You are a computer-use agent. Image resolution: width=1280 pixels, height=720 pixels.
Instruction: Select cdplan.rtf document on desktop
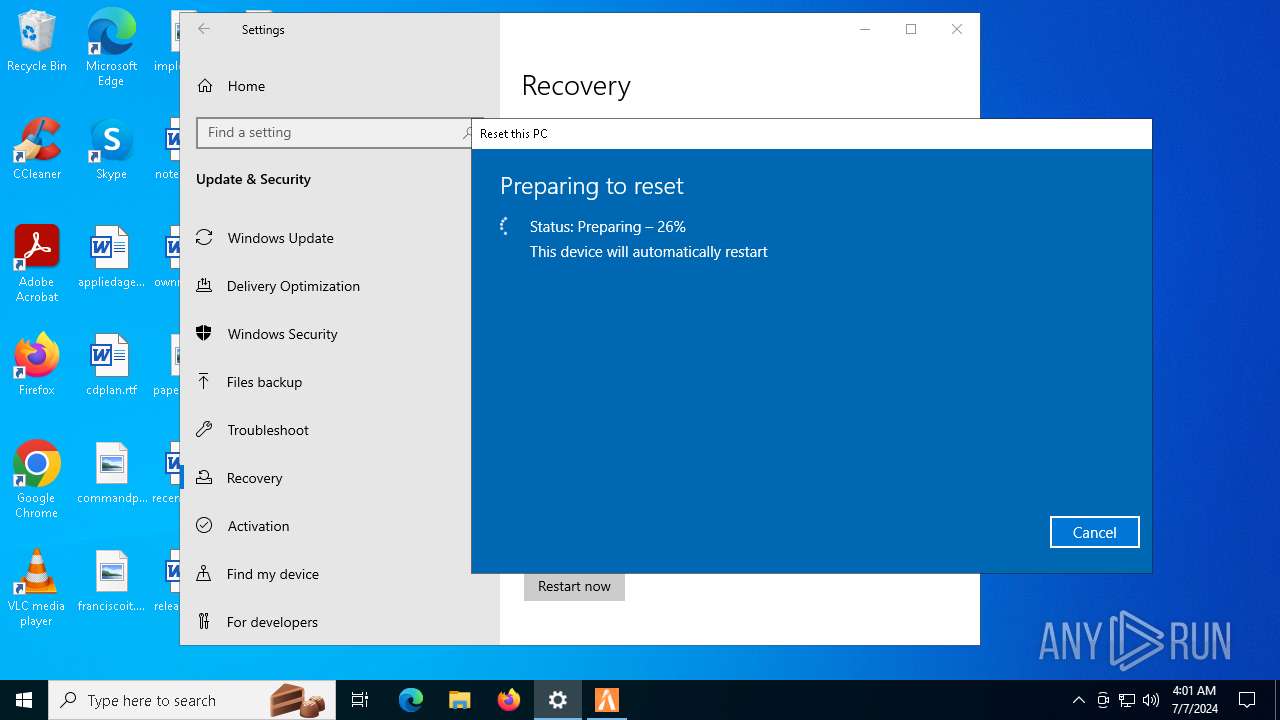coord(111,366)
